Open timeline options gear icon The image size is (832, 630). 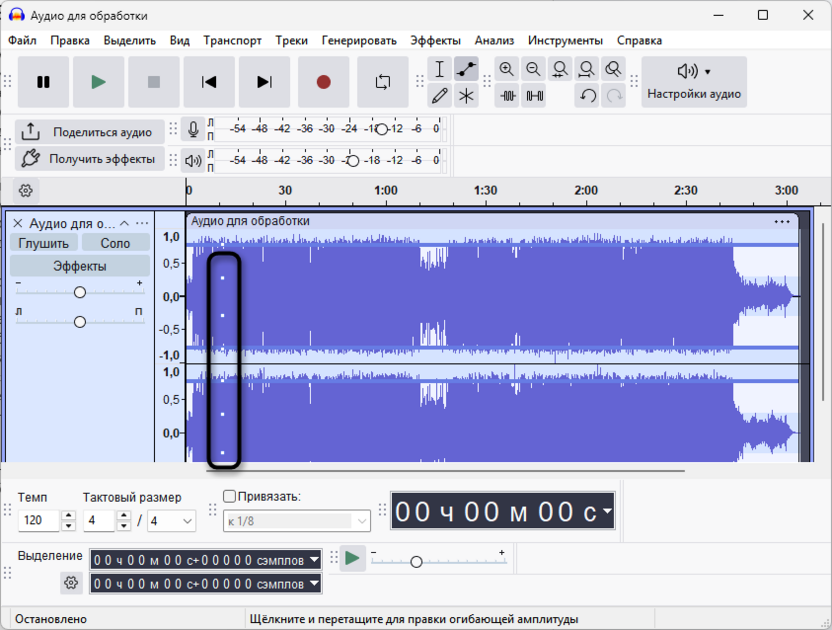25,191
